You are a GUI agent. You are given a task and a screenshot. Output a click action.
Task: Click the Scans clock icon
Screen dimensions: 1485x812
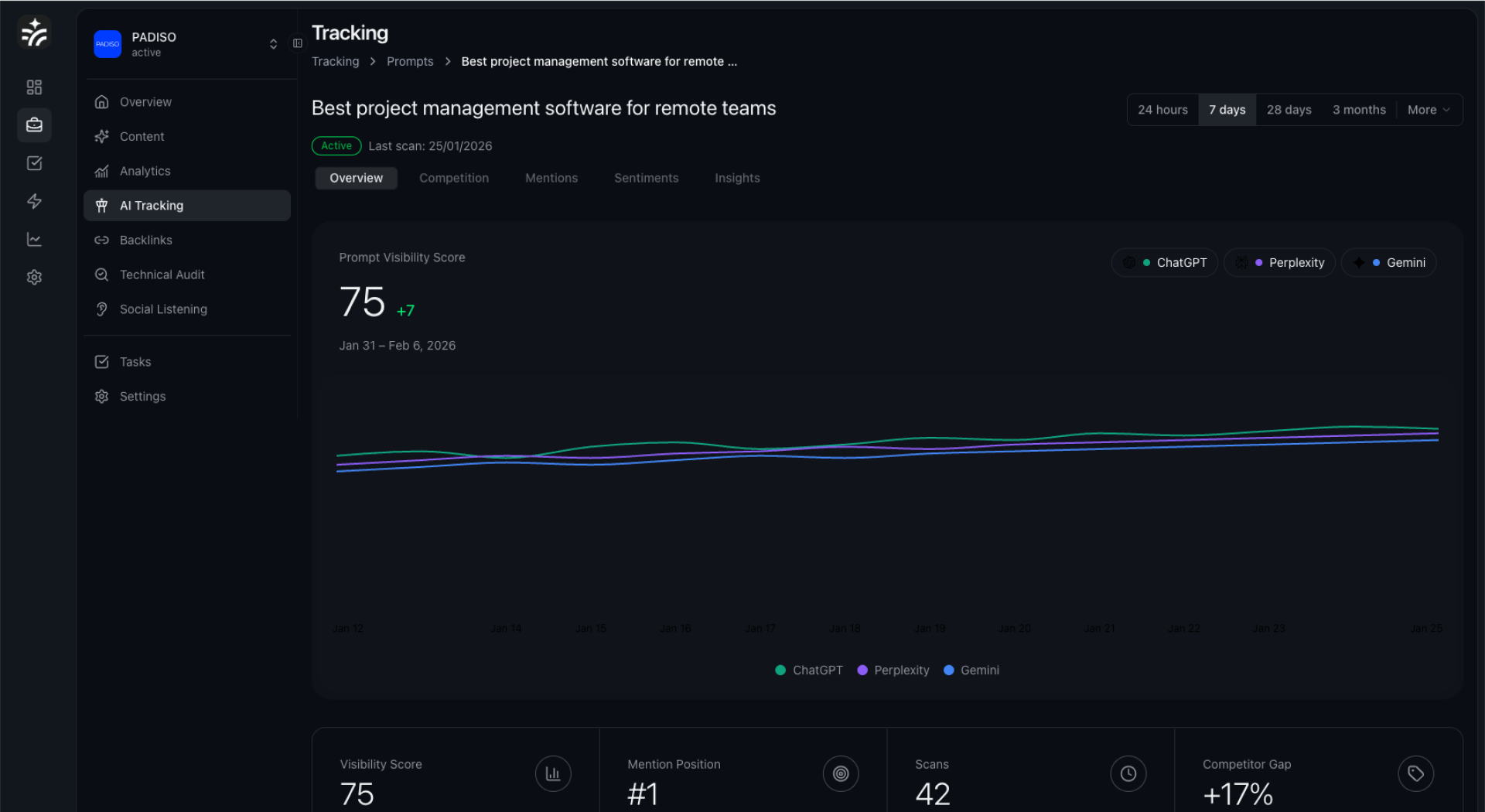(x=1128, y=773)
